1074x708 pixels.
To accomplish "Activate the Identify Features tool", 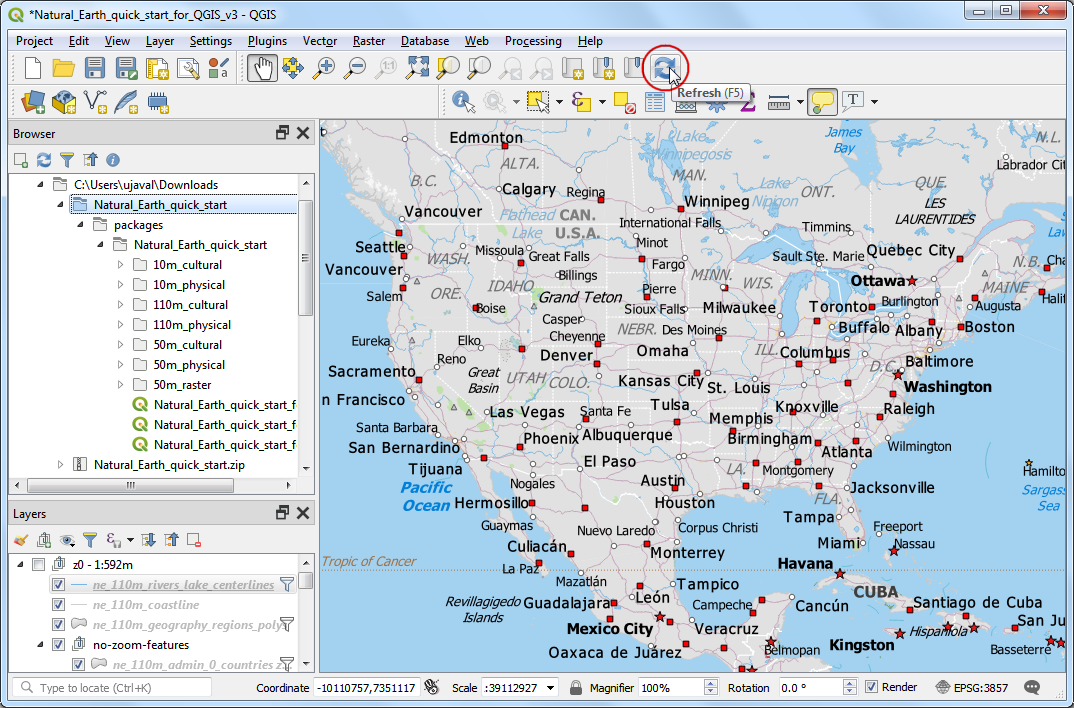I will 463,101.
